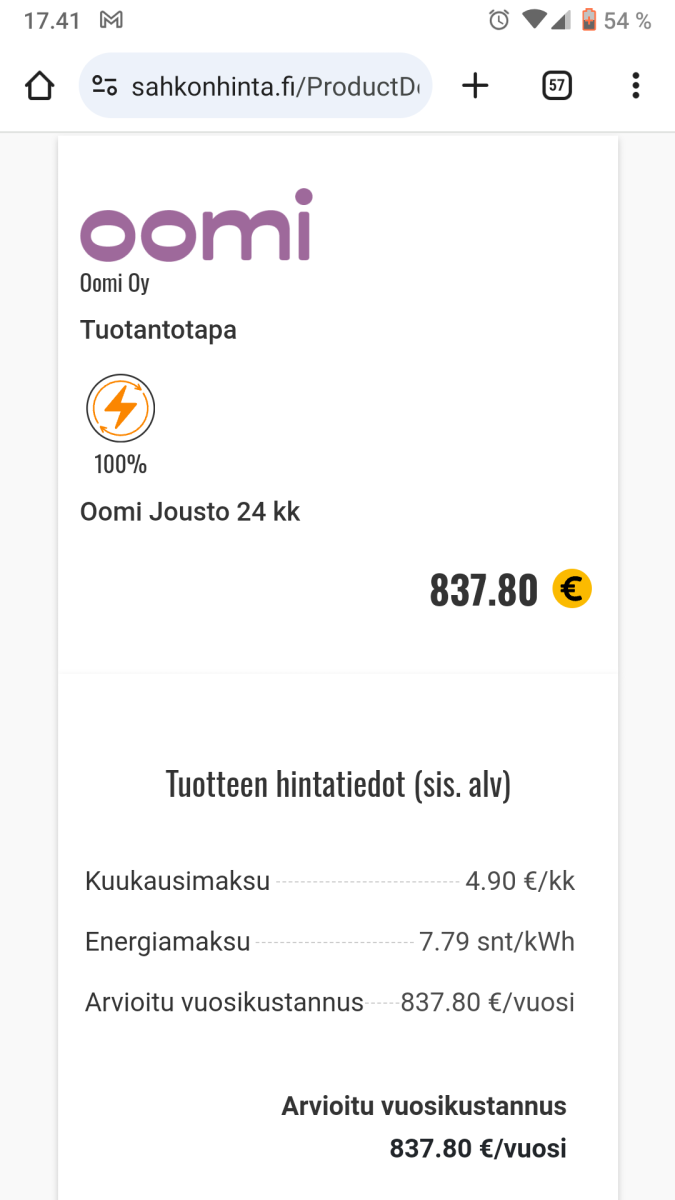The width and height of the screenshot is (675, 1200).
Task: Tap the Oomi company logo
Action: (x=196, y=225)
